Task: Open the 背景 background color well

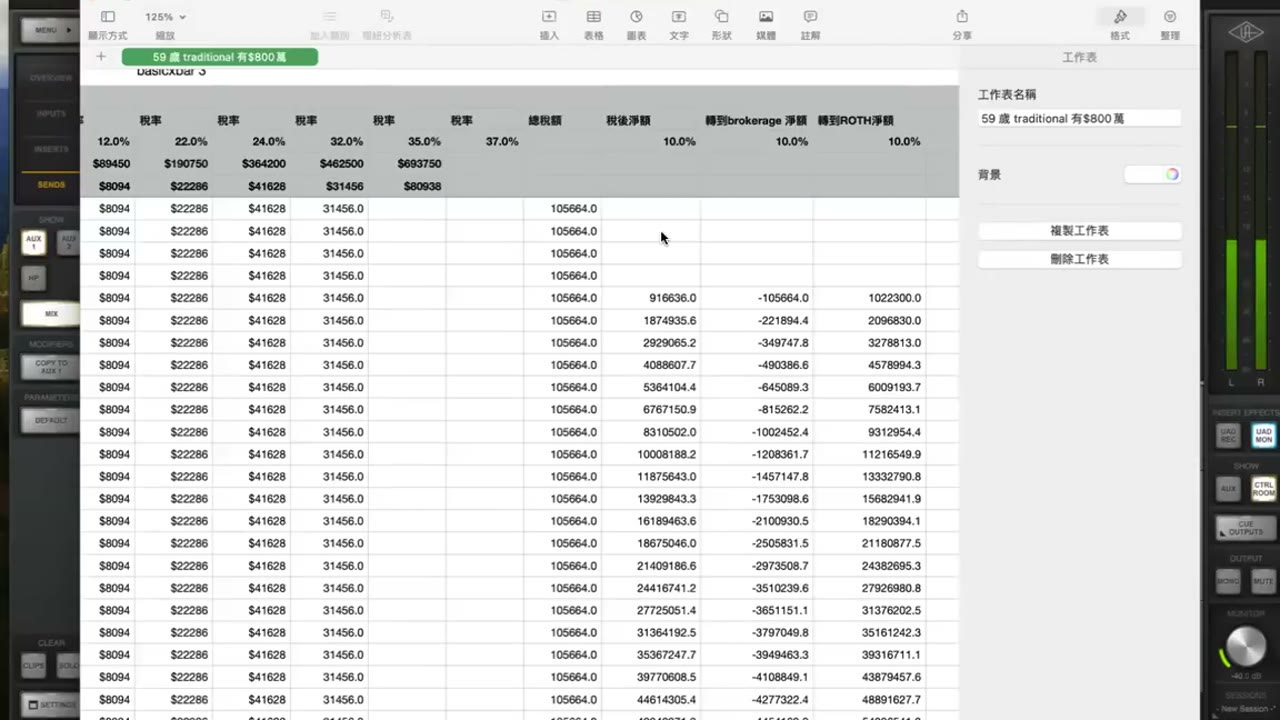Action: [x=1153, y=174]
